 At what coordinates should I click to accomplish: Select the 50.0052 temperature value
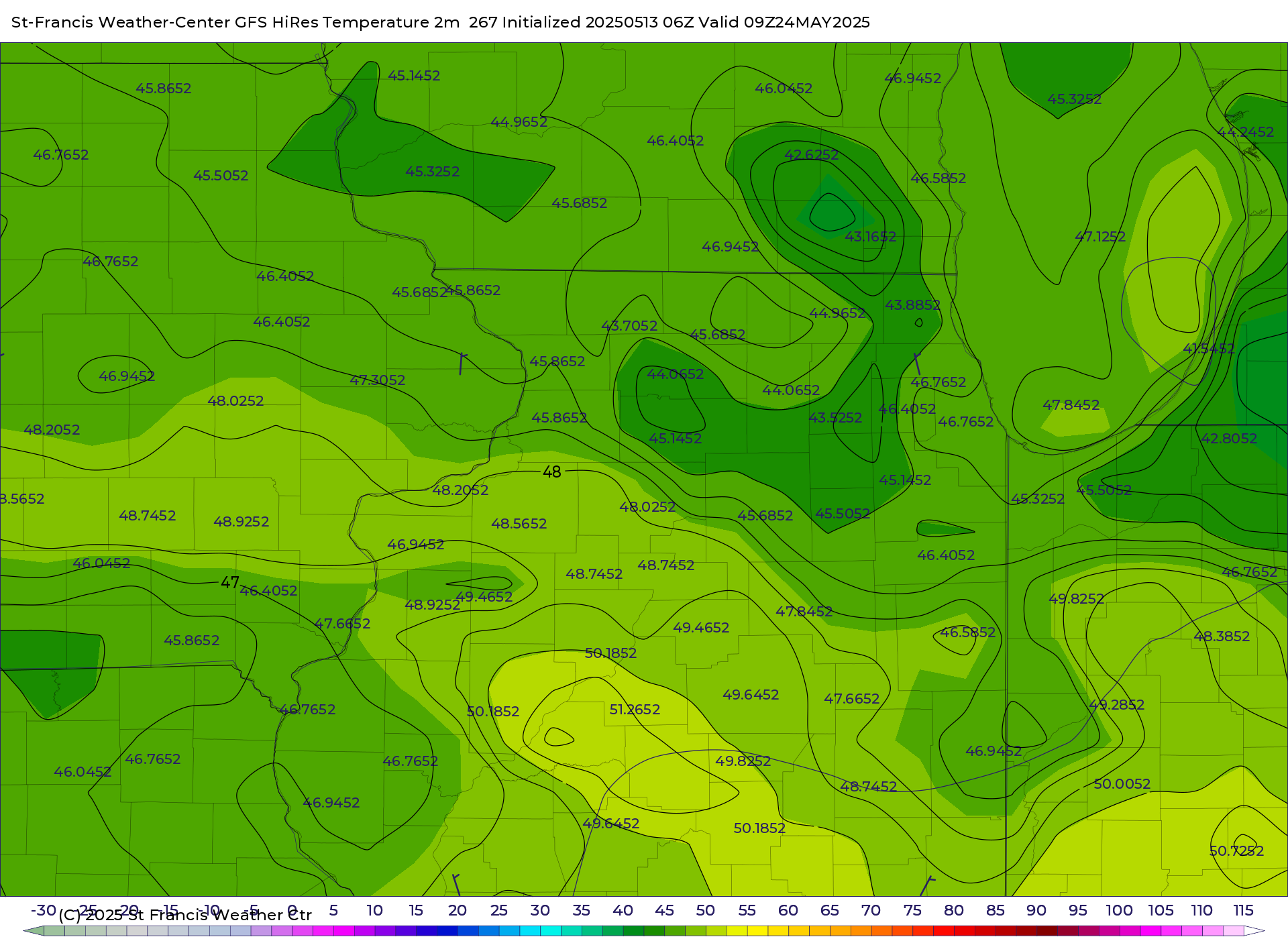[x=1122, y=784]
